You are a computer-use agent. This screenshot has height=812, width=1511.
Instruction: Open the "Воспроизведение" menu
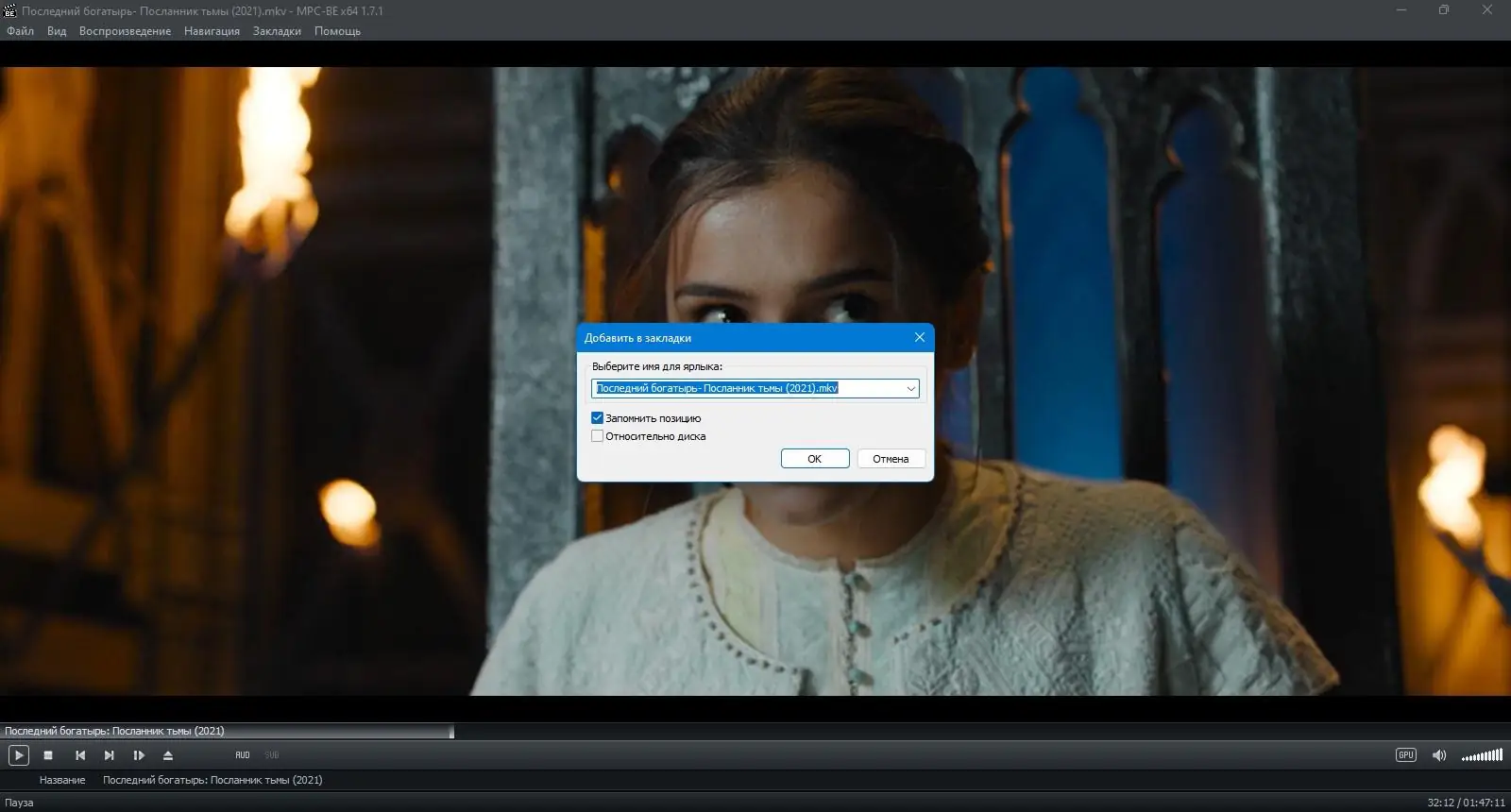pyautogui.click(x=125, y=31)
